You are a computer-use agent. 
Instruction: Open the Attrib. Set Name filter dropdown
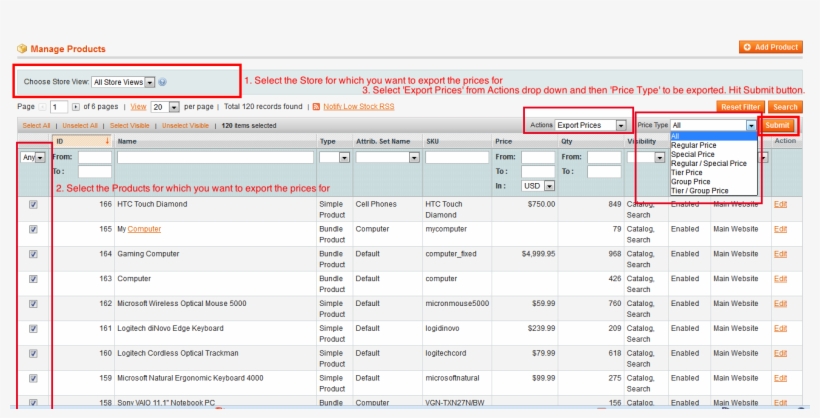point(388,157)
